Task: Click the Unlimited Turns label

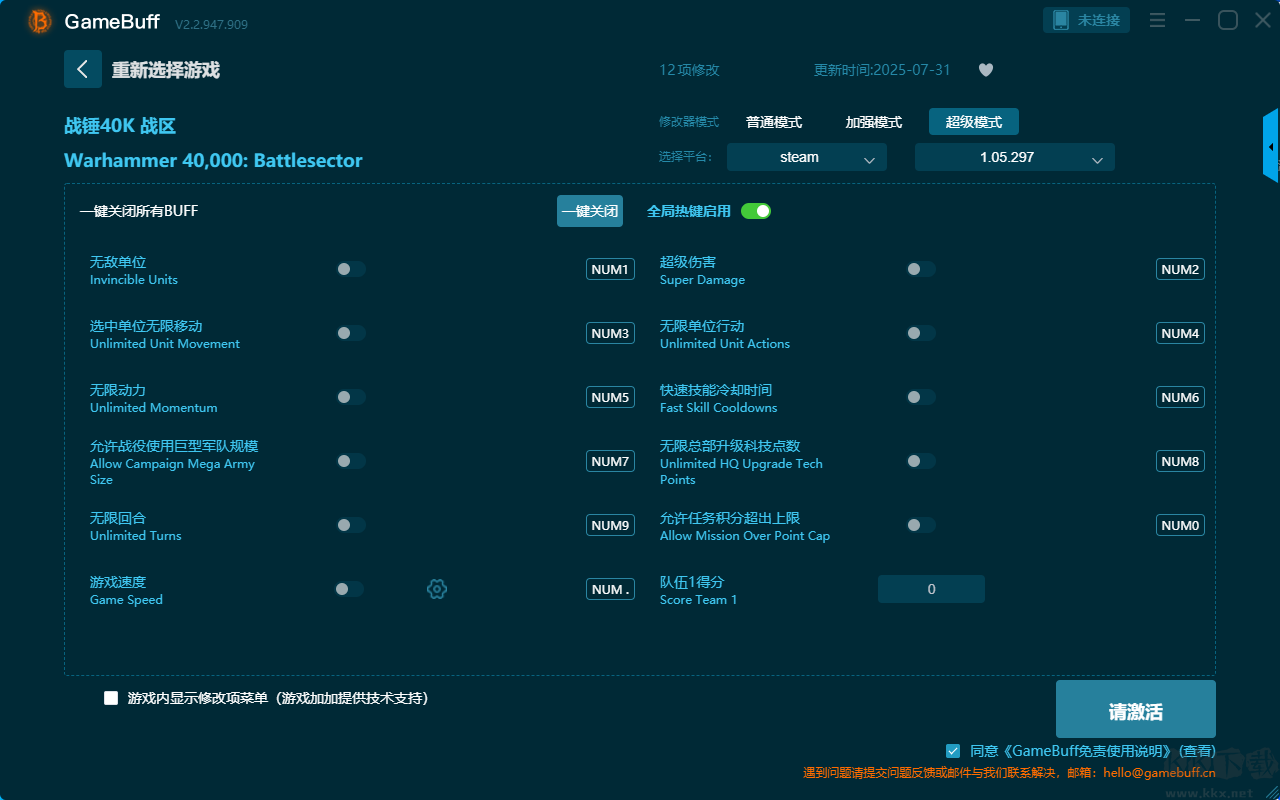Action: (x=136, y=536)
